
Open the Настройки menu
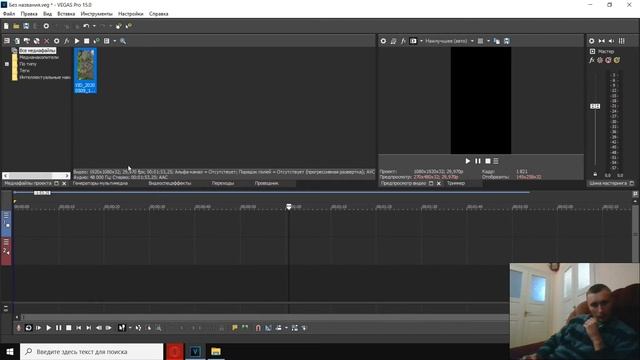[131, 14]
